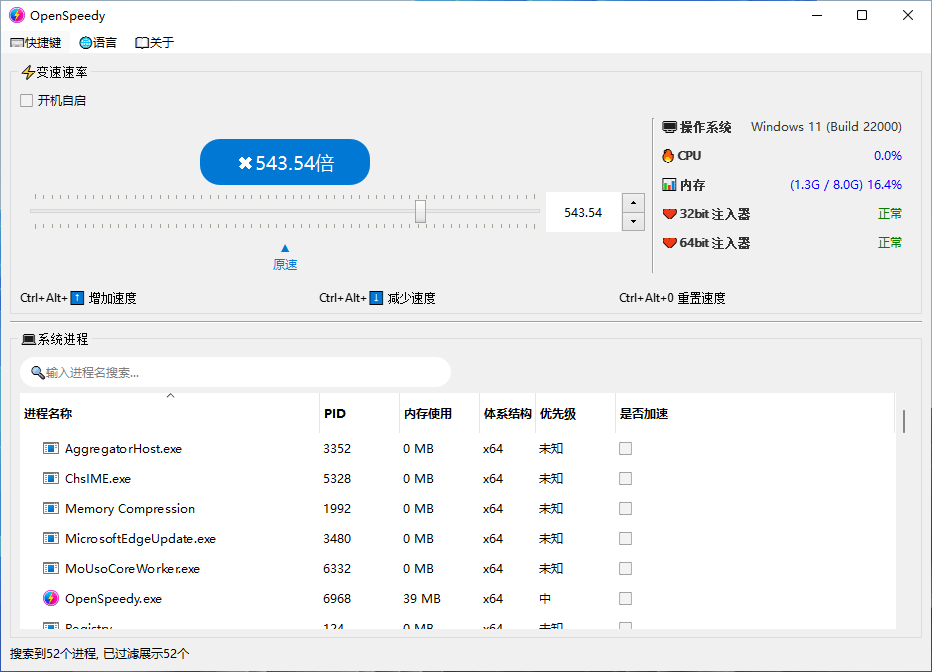Sort by 优先级 column header
Screen dimensions: 932x672
click(575, 414)
